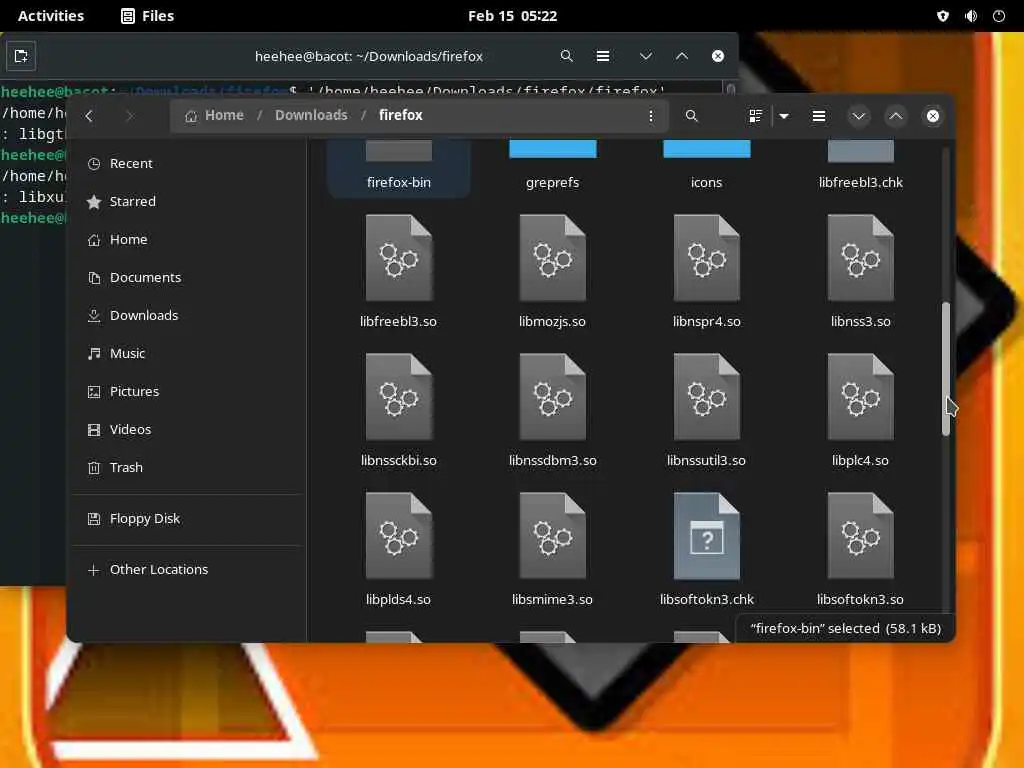
Task: Toggle list/grid view in Files
Action: tap(756, 116)
